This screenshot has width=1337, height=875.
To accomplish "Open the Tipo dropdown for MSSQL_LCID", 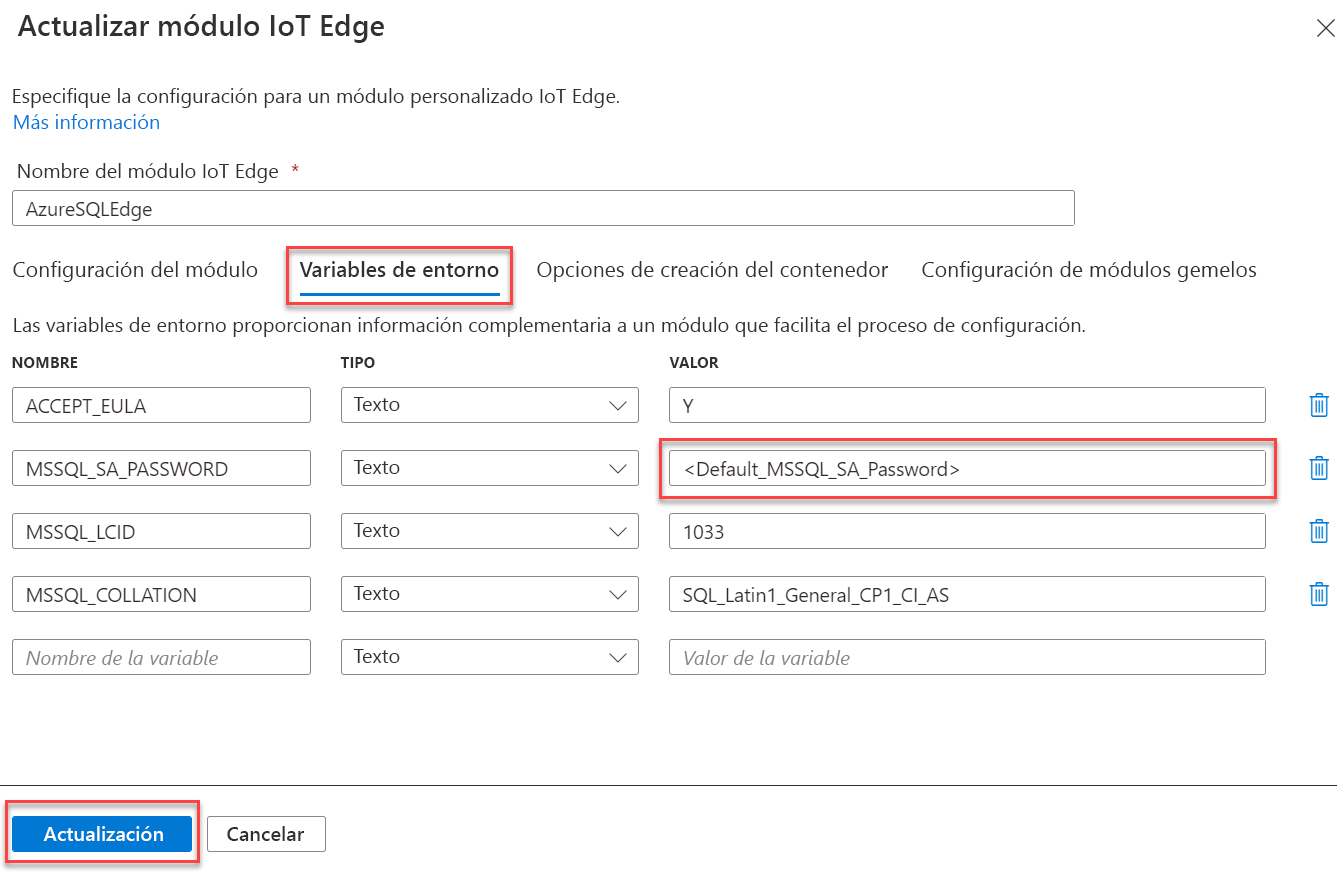I will coord(490,531).
